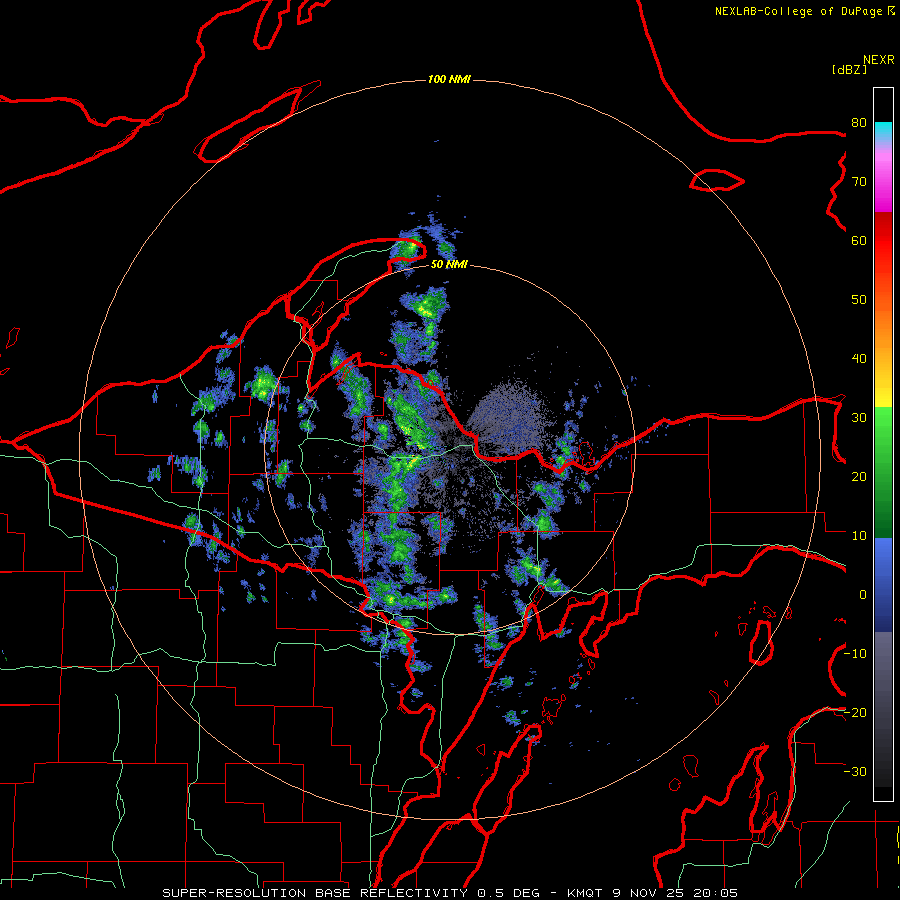The image size is (900, 900).
Task: Click the dBZ unit label above color scale
Action: pos(849,69)
